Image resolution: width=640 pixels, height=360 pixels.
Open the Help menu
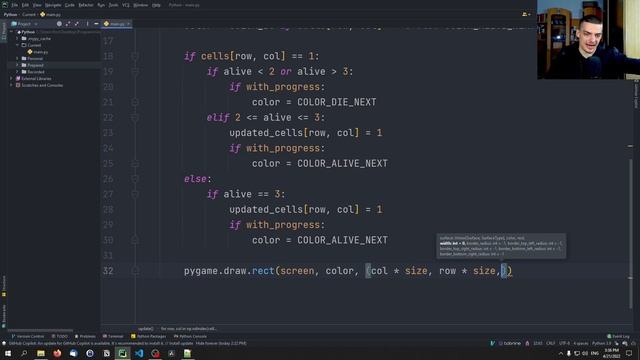156,5
